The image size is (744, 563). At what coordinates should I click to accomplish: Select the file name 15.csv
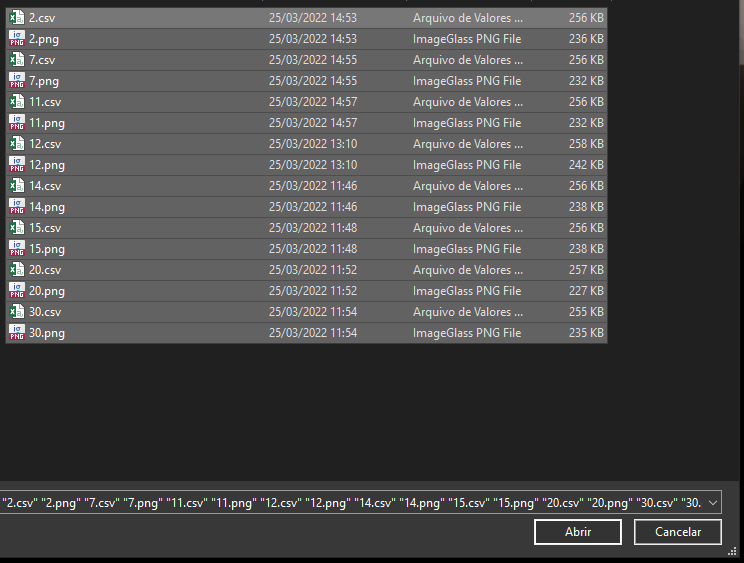tap(45, 228)
